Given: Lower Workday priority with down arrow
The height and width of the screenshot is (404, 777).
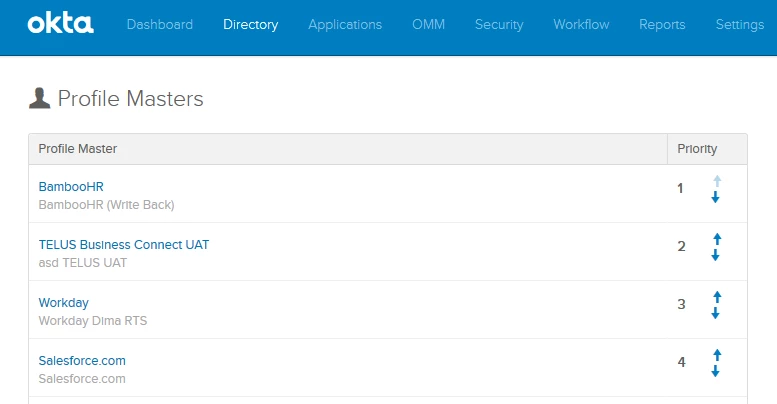Looking at the screenshot, I should click(x=716, y=313).
